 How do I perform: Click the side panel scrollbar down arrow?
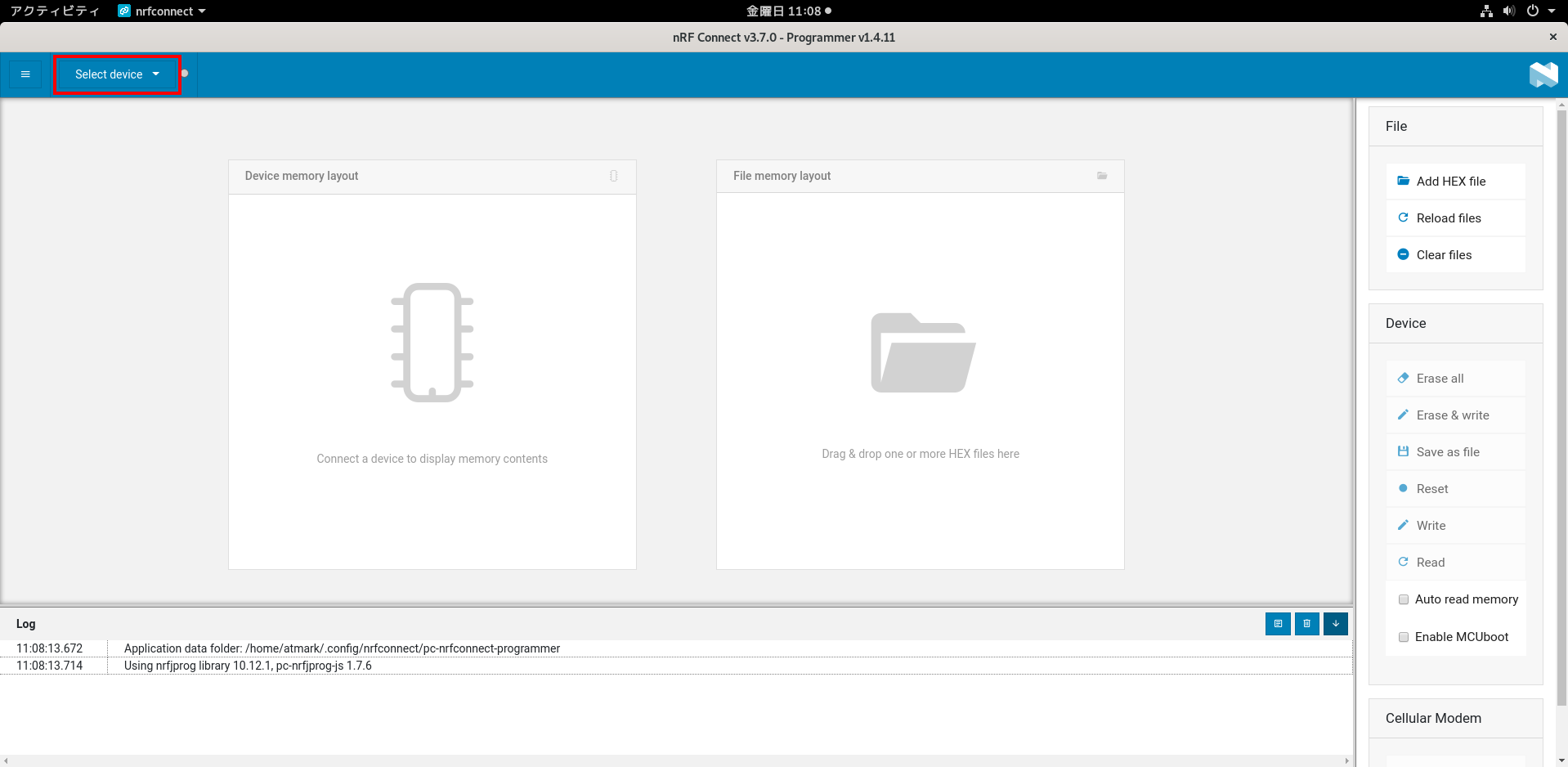[x=1561, y=760]
